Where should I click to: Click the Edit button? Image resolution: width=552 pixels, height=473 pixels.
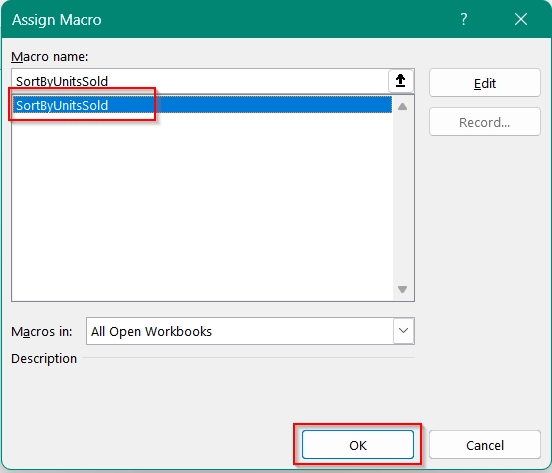tap(485, 83)
